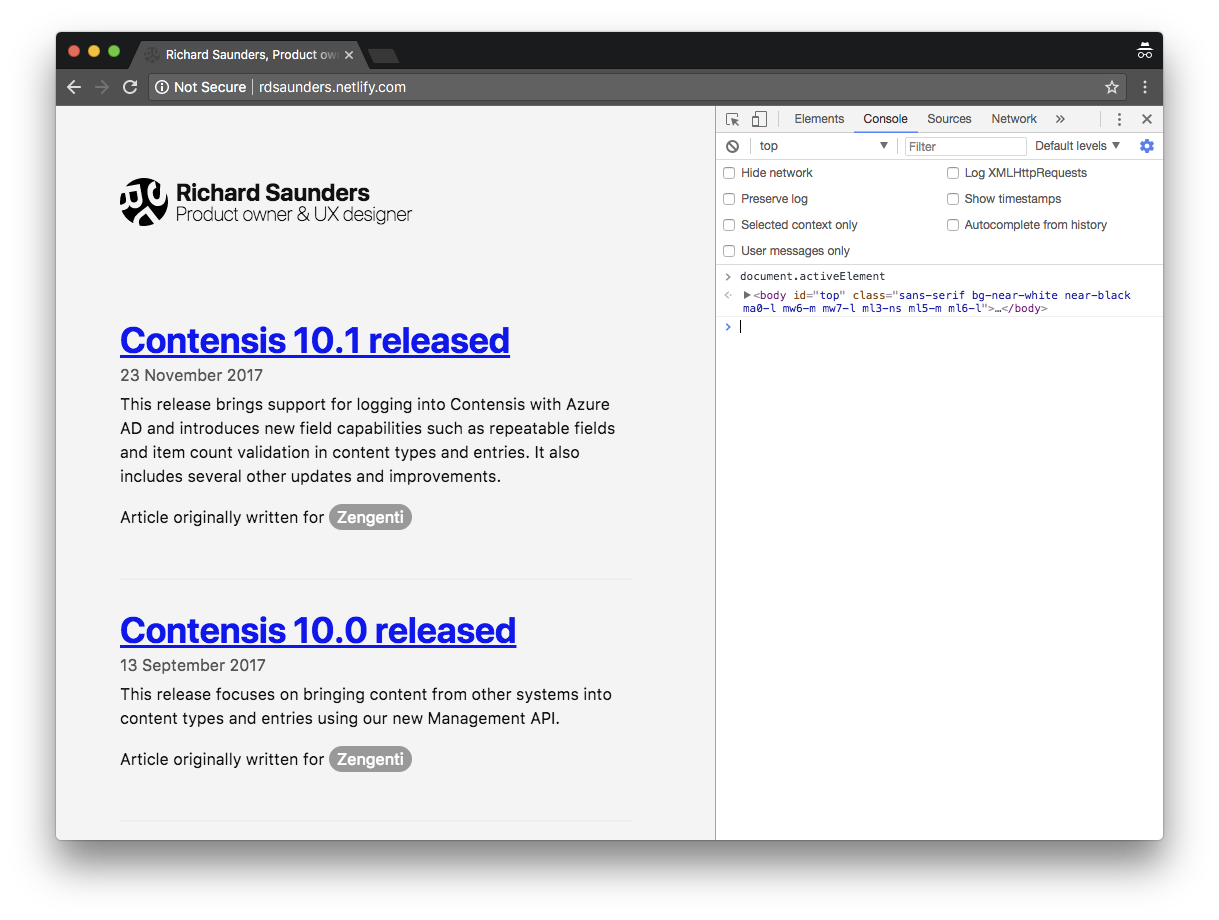Enable the Hide network checkbox
The width and height of the screenshot is (1219, 920).
point(729,173)
